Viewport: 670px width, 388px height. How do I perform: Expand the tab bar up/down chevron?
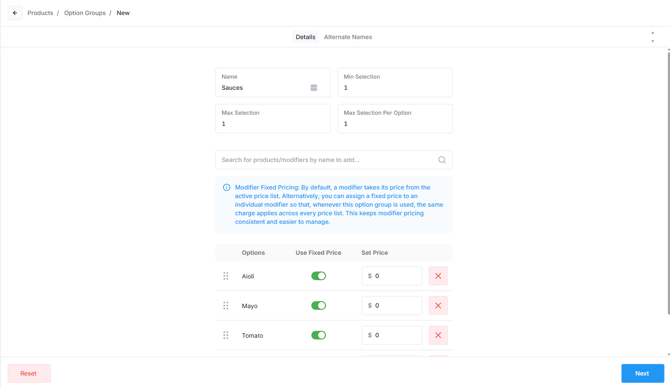click(x=652, y=37)
